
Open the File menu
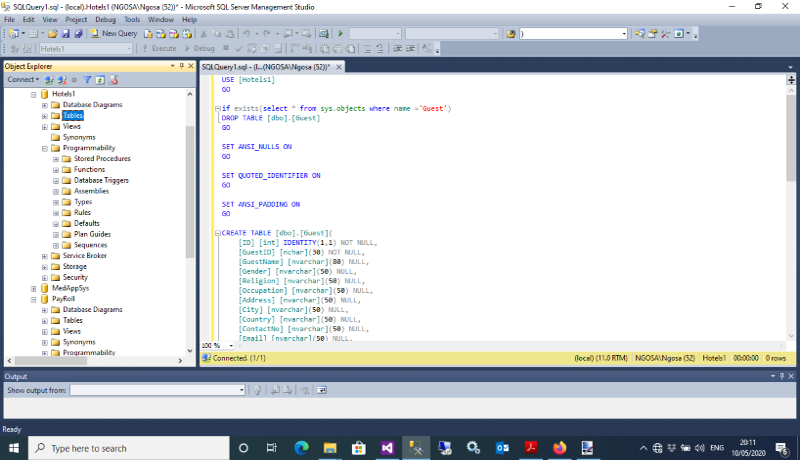pyautogui.click(x=10, y=19)
